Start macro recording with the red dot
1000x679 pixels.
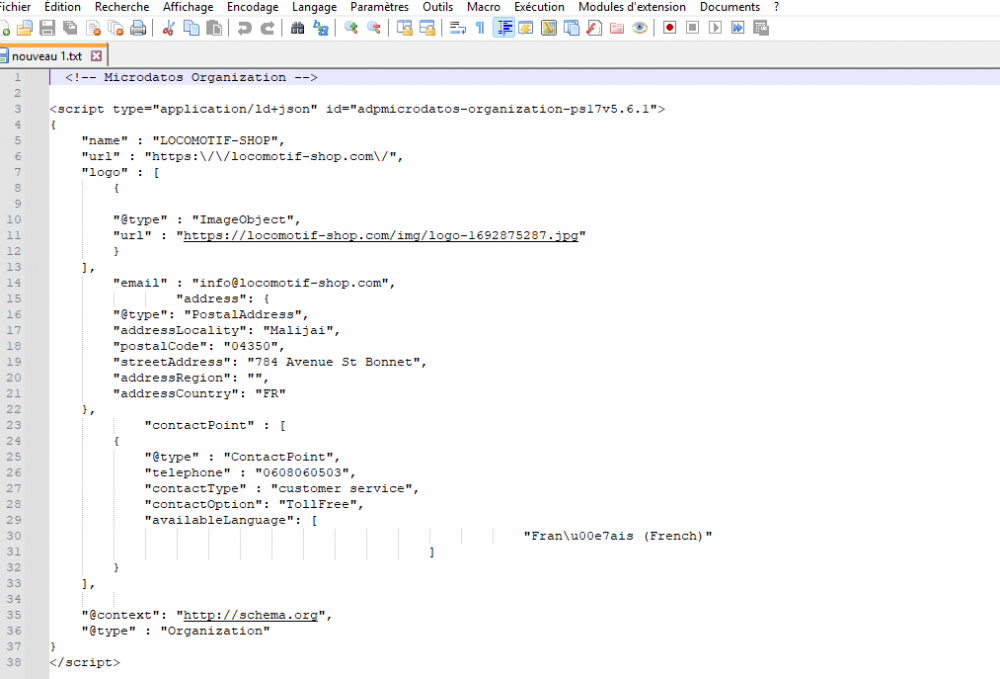point(670,28)
